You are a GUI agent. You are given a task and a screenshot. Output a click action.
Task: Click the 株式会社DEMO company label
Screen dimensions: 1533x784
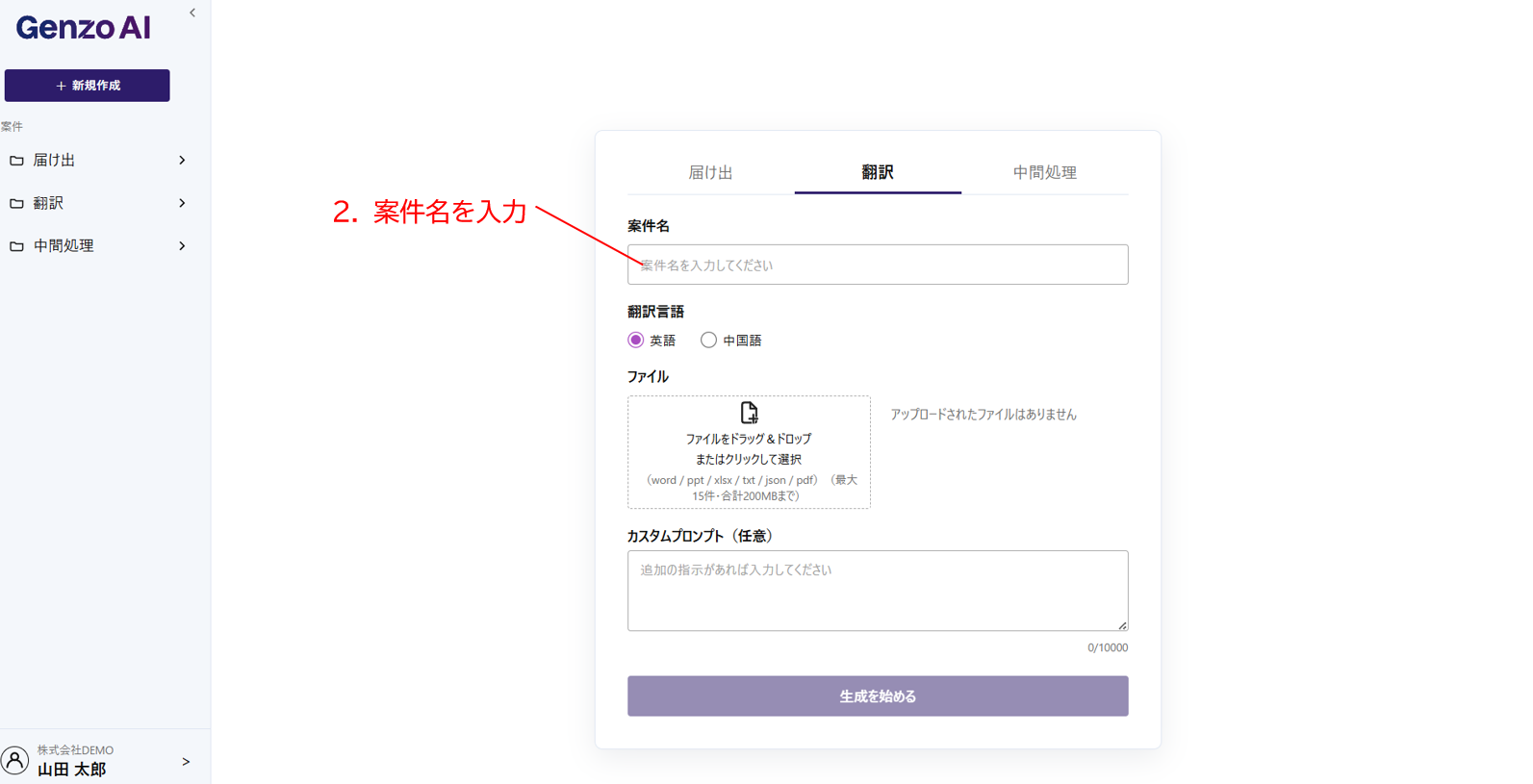[75, 750]
